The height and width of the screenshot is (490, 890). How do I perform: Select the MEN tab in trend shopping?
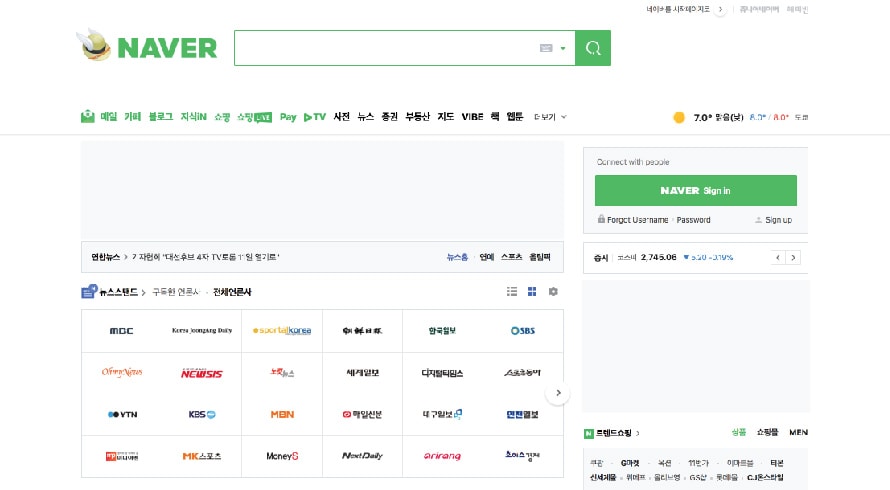click(799, 432)
